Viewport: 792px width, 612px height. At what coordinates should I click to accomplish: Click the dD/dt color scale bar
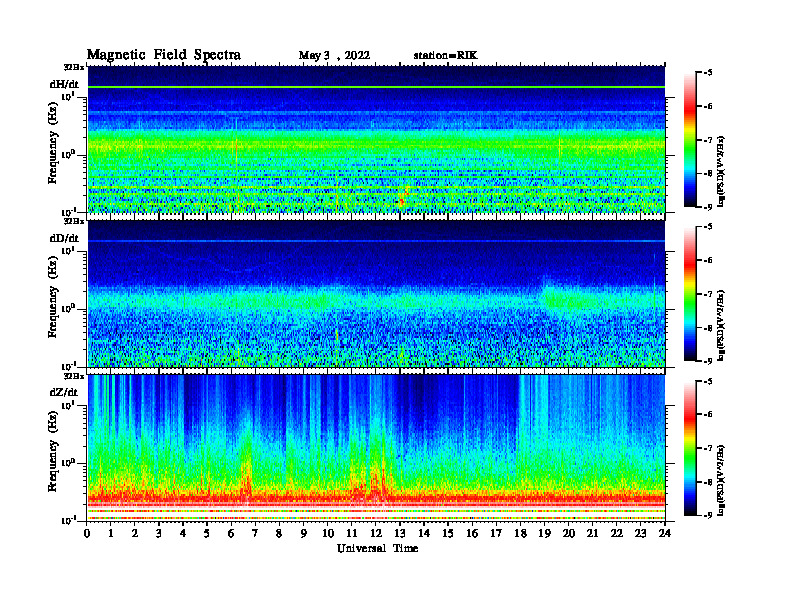tap(690, 294)
